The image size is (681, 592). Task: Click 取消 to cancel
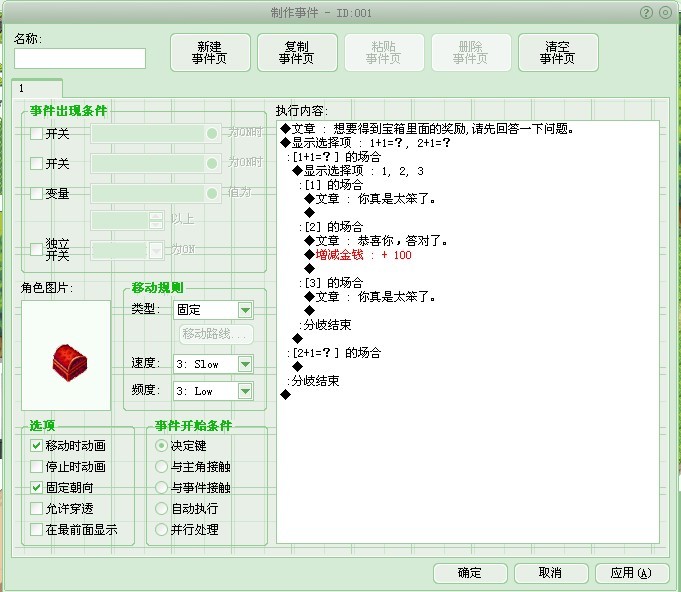point(551,573)
